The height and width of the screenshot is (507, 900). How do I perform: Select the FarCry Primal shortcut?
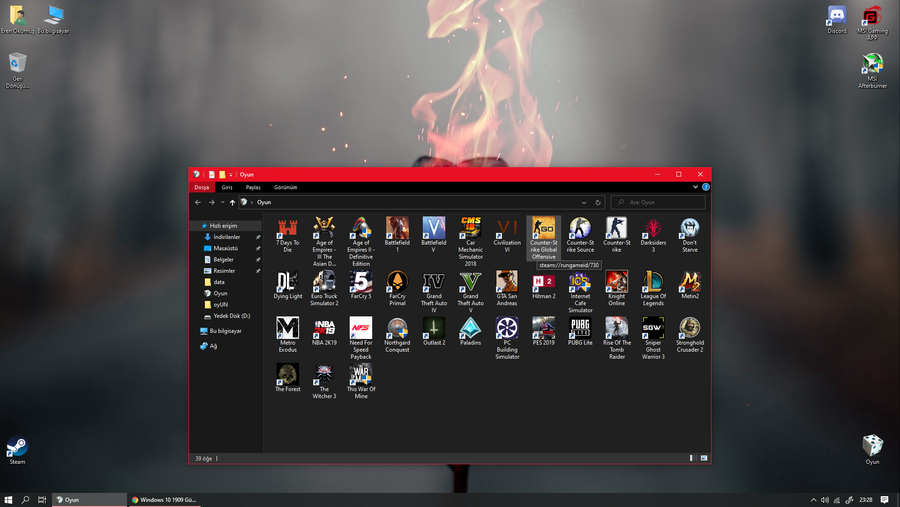tap(397, 288)
